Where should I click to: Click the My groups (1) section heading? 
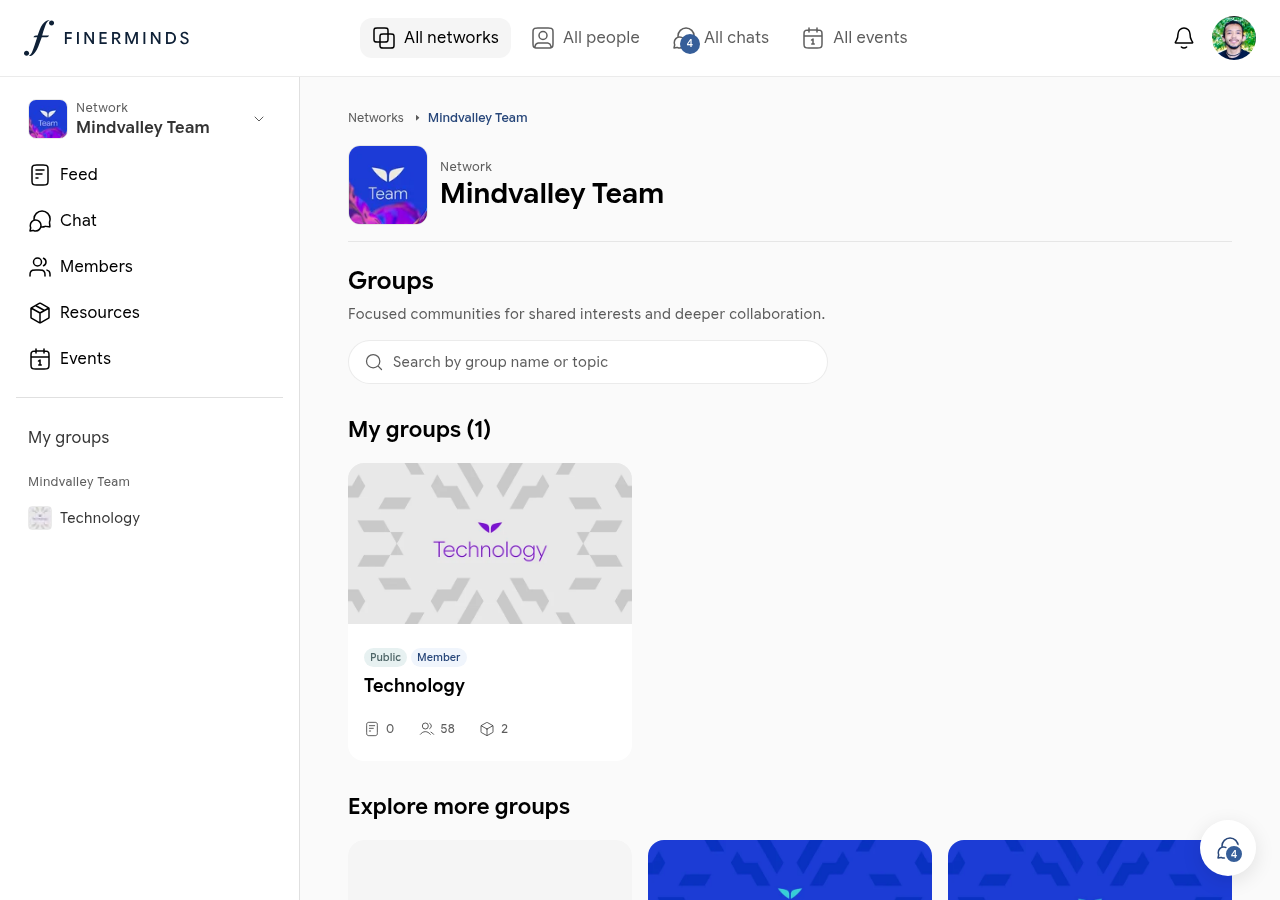pyautogui.click(x=420, y=430)
